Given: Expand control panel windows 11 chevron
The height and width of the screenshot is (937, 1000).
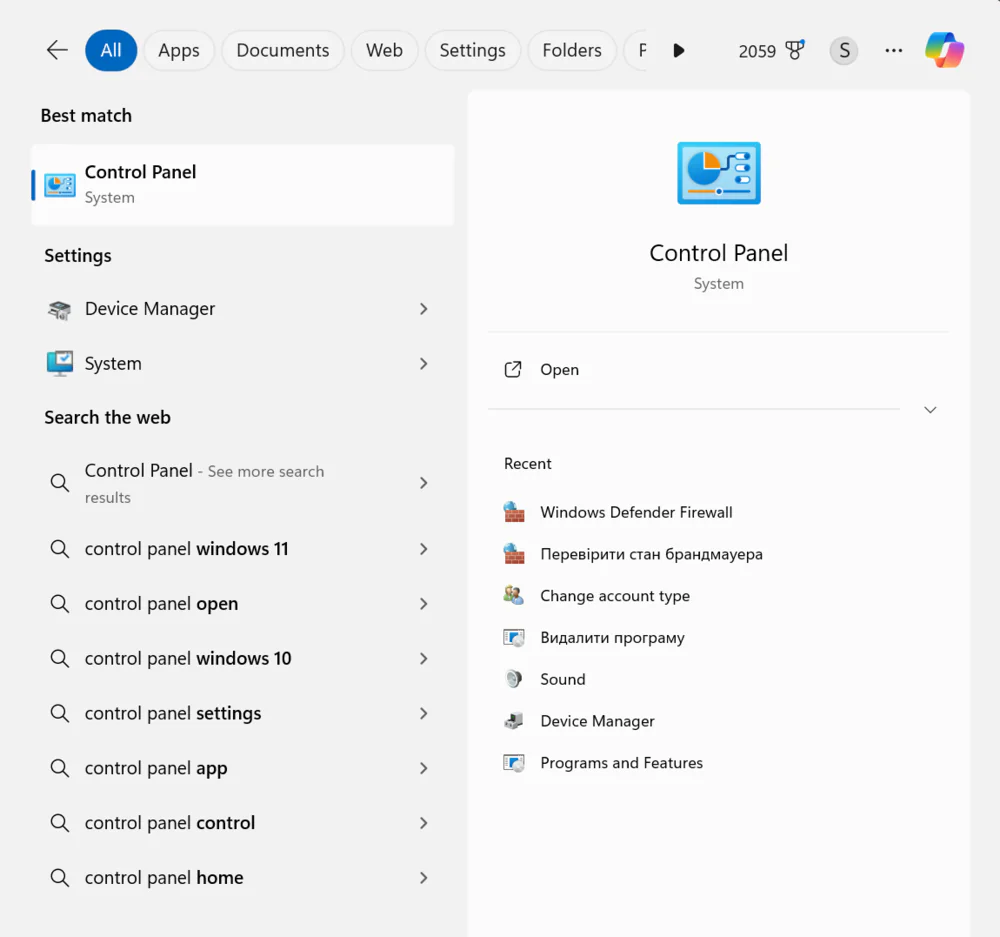Looking at the screenshot, I should [423, 549].
